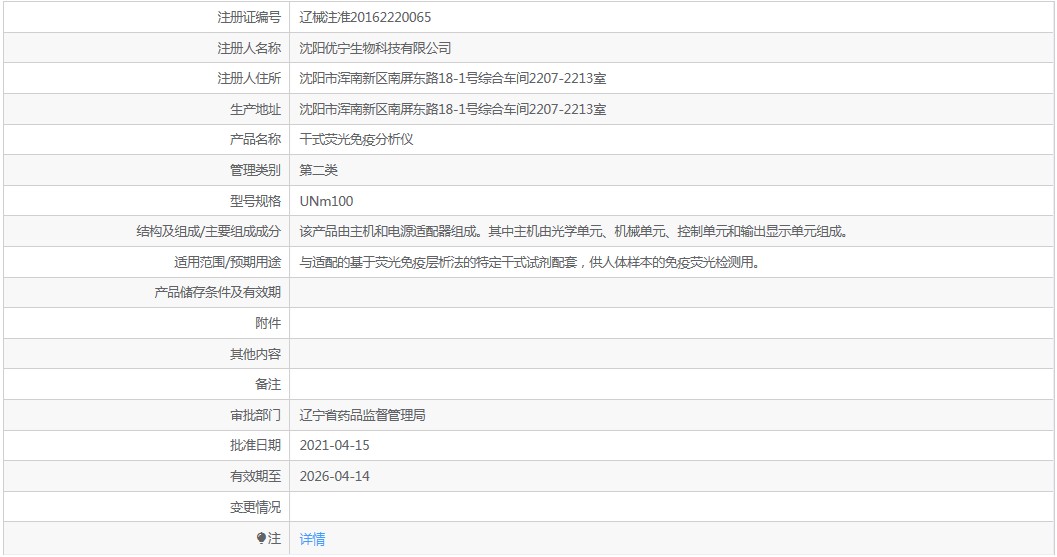Click the 生产地址 address value
The image size is (1057, 557).
[452, 109]
